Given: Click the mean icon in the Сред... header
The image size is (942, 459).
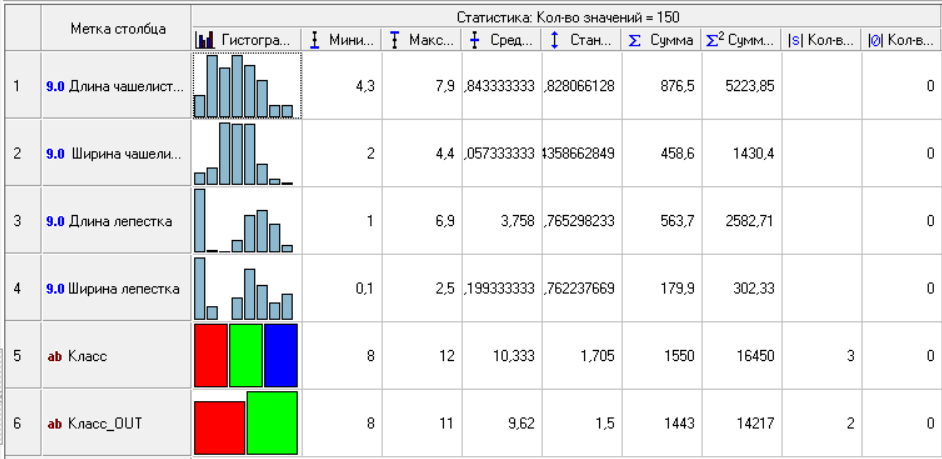Looking at the screenshot, I should [x=475, y=40].
